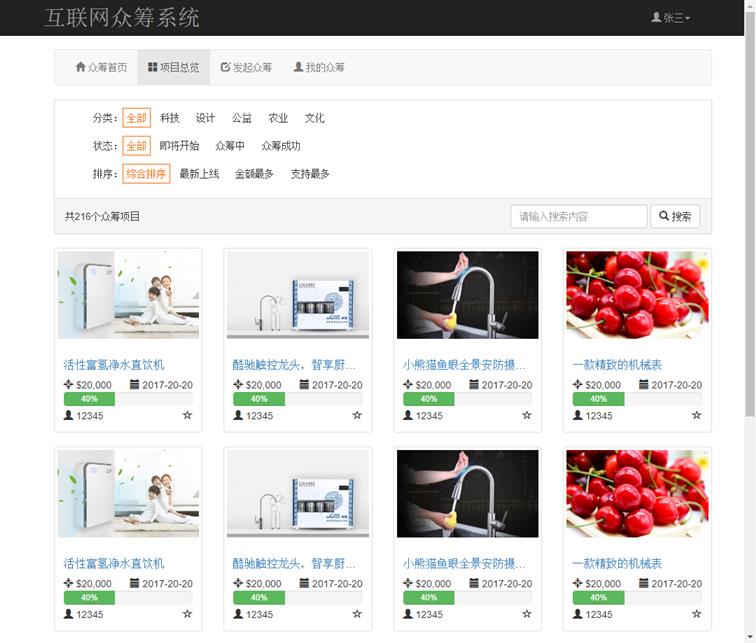Screen dimensions: 756x643
Task: Star the top-row 酷驰触控龙头 card
Action: tap(357, 415)
